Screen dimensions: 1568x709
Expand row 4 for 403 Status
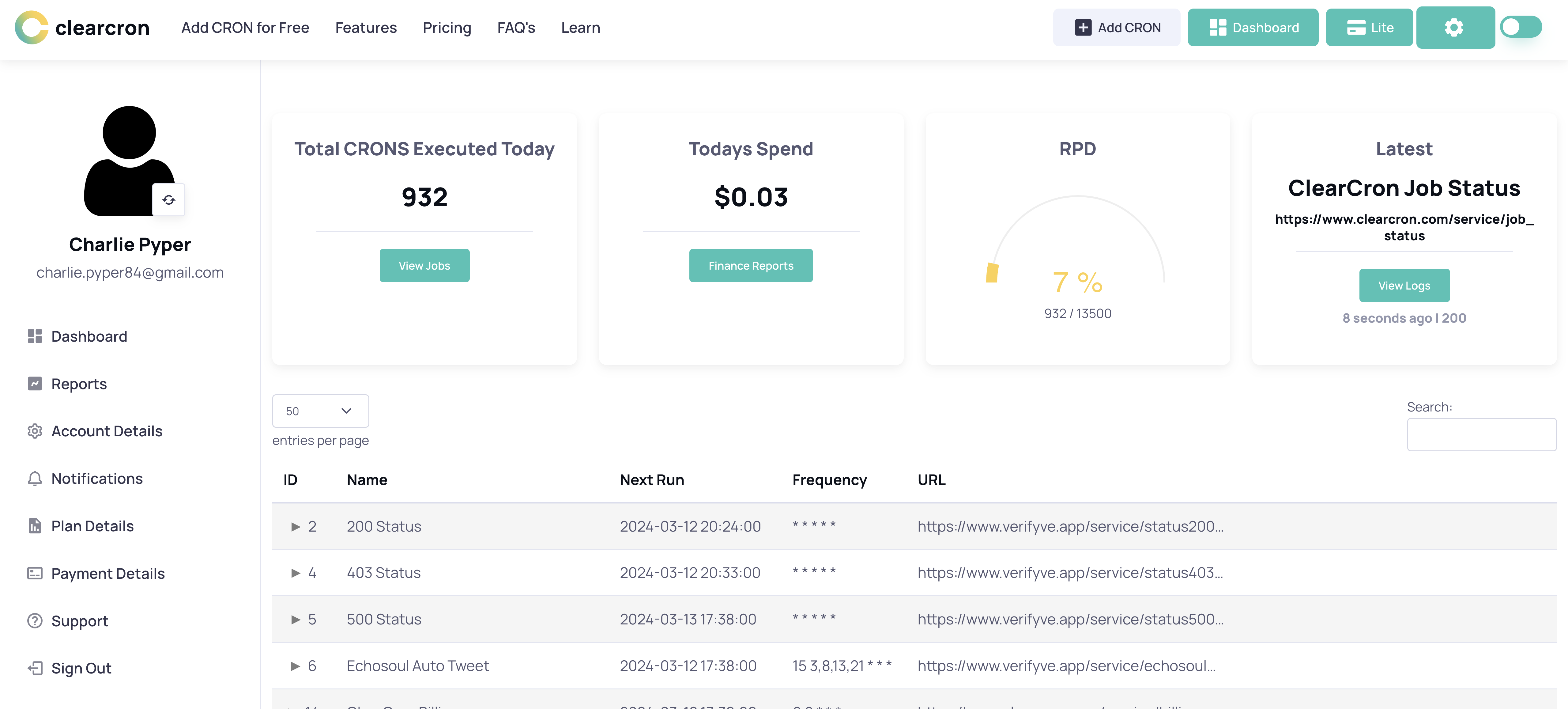296,573
